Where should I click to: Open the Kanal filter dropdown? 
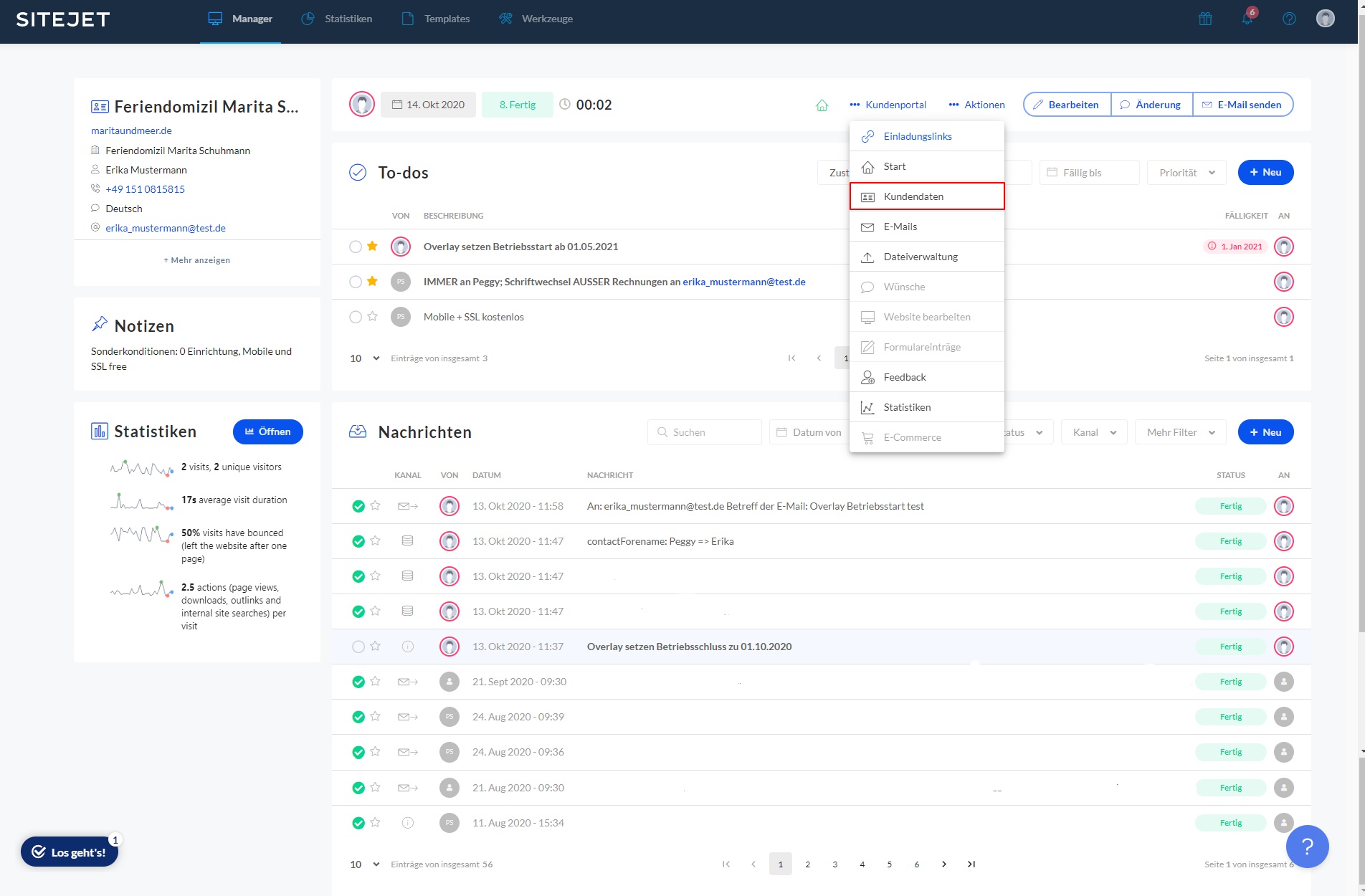click(1094, 432)
